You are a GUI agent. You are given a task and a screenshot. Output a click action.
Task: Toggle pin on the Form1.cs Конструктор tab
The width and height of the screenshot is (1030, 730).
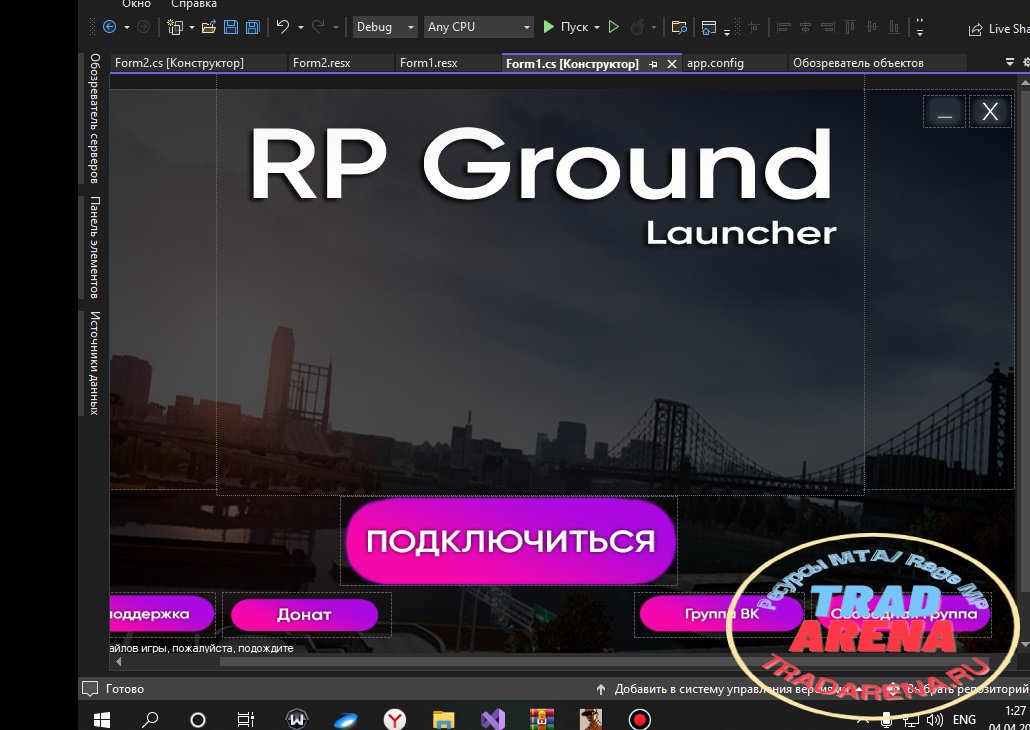point(653,64)
